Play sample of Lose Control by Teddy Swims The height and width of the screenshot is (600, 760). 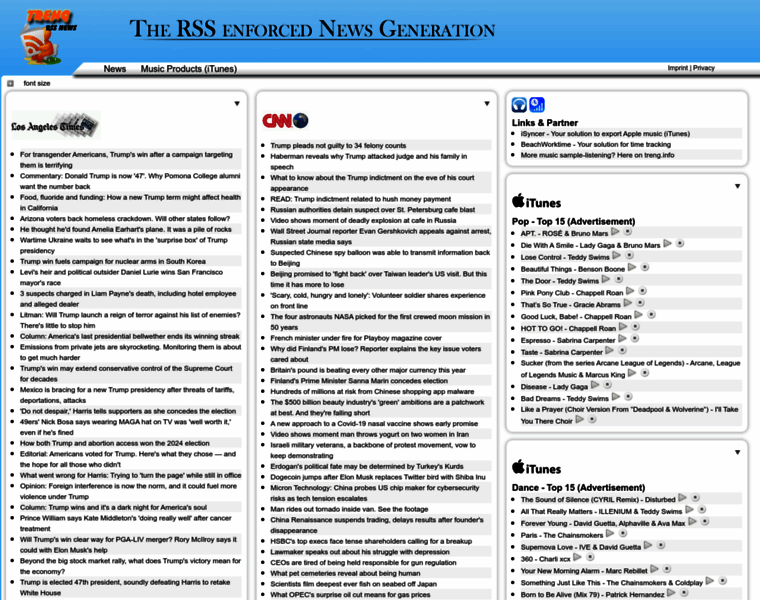617,255
